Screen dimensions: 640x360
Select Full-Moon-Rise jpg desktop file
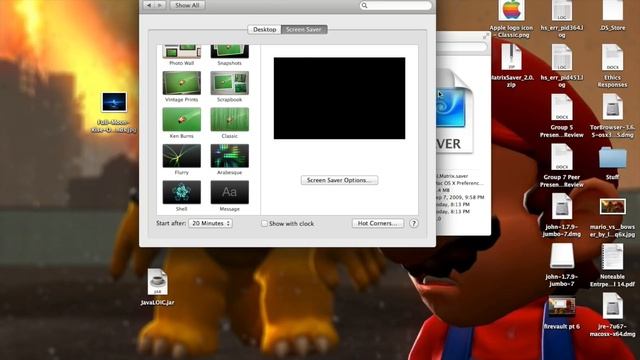114,102
